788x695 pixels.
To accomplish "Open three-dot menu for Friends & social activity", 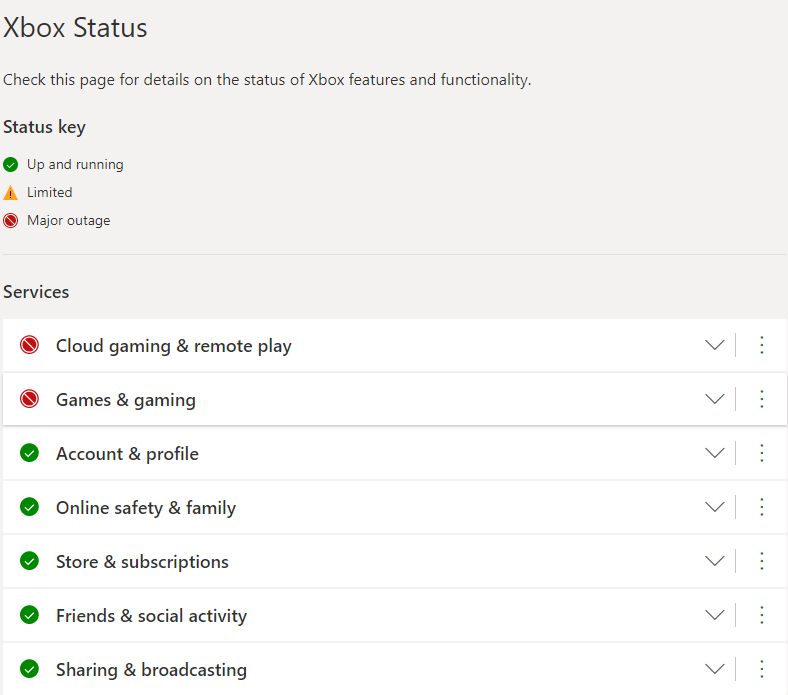I will pyautogui.click(x=762, y=615).
